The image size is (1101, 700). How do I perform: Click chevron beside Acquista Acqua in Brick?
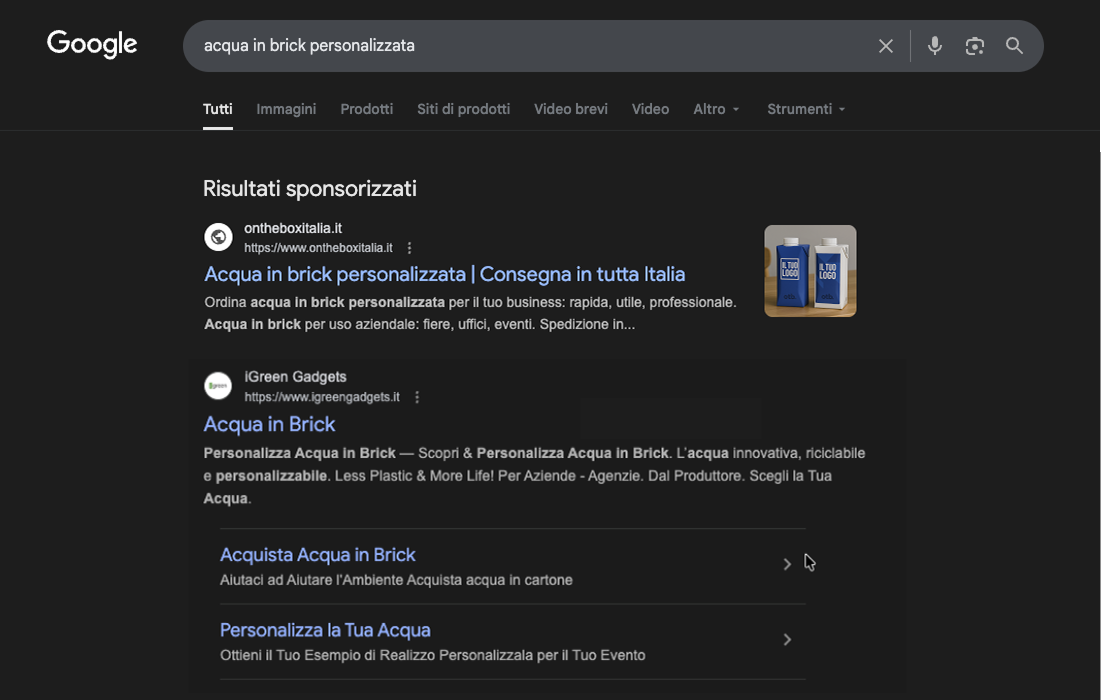pos(787,564)
